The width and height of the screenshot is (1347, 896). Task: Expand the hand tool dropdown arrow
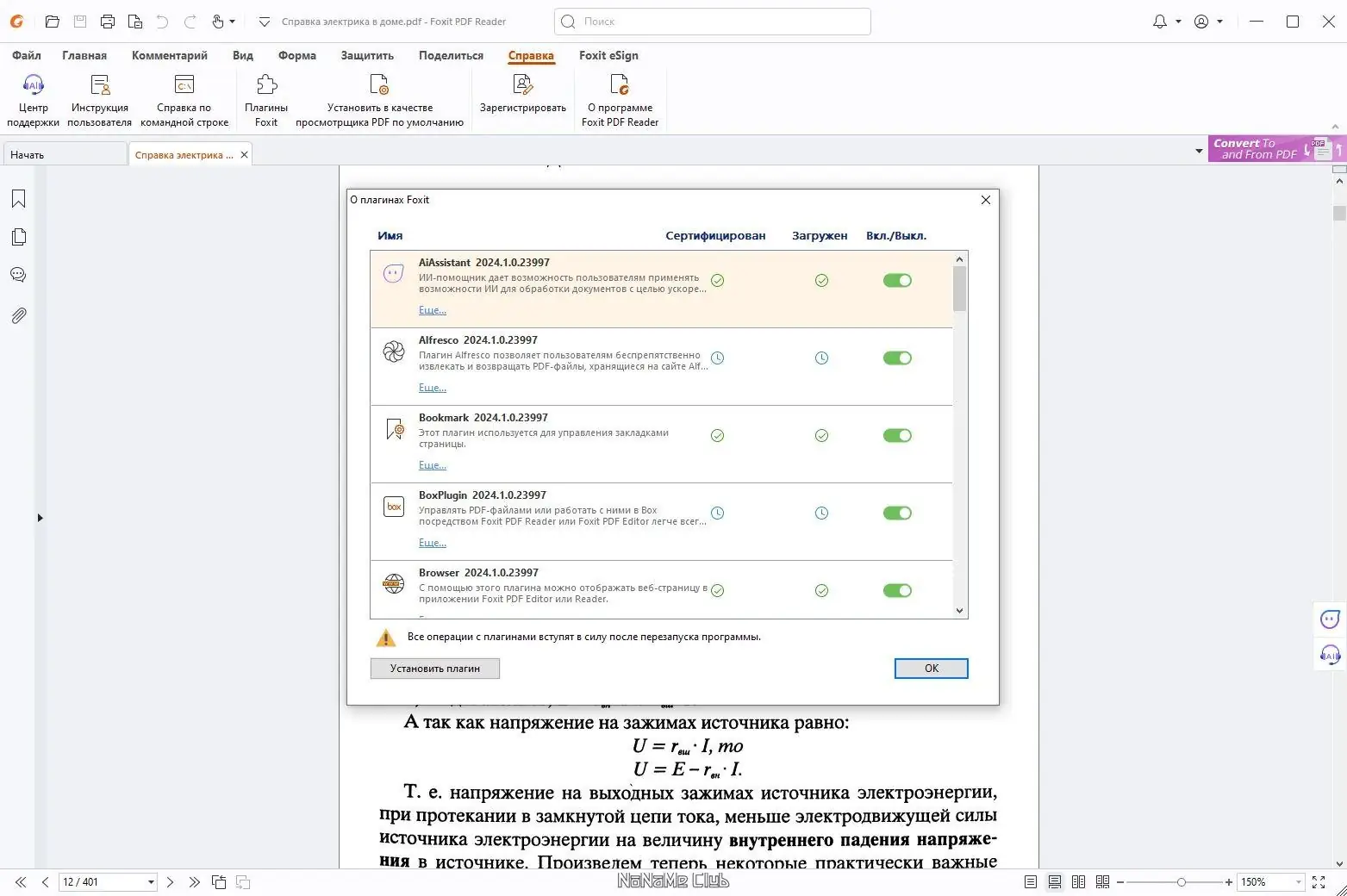232,22
